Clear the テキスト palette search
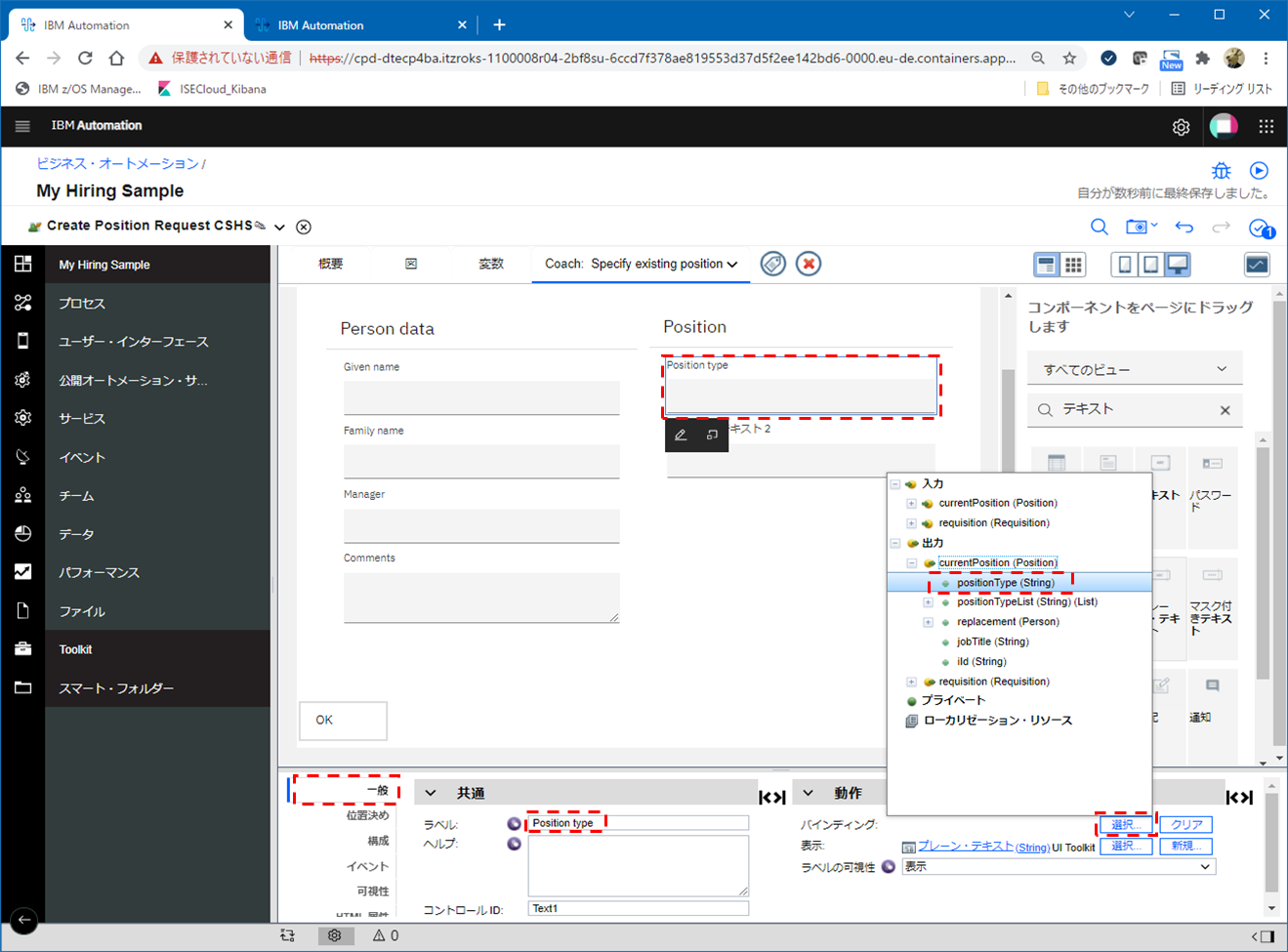 click(x=1226, y=410)
